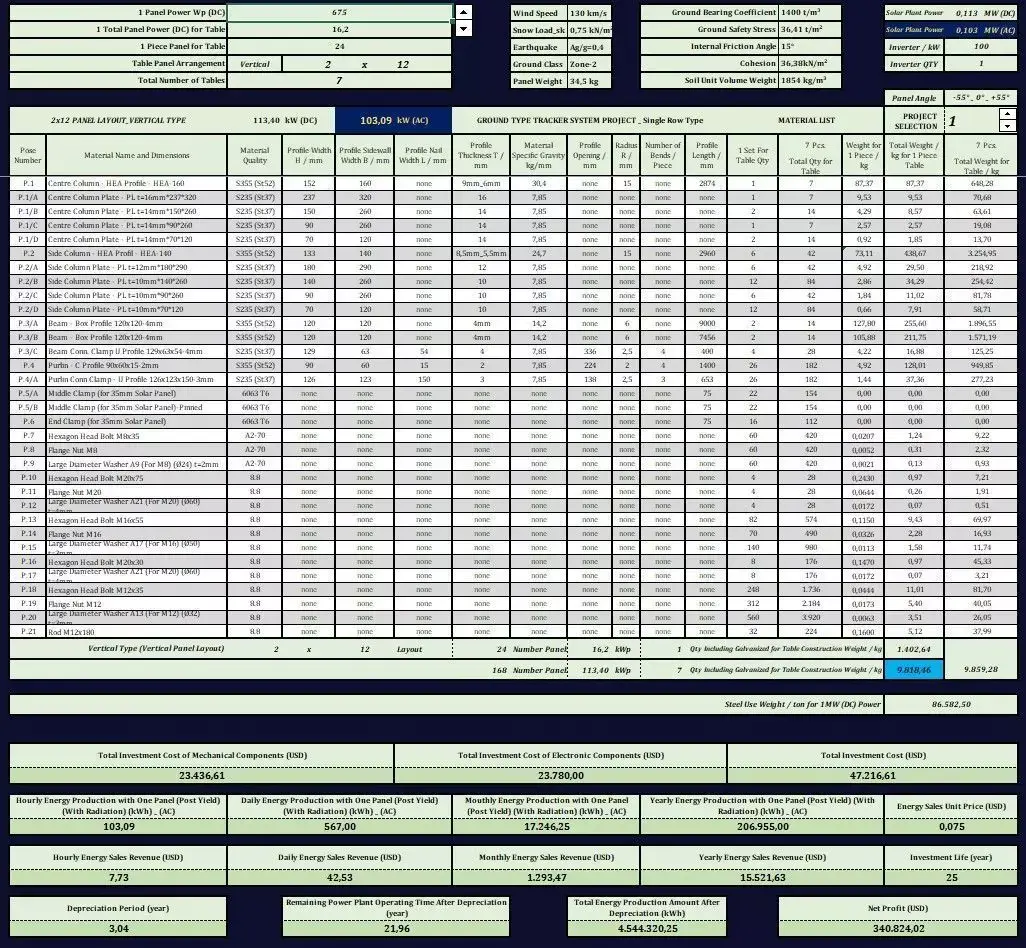1026x948 pixels.
Task: Decrease the panel power with down spinner arrow
Action: (463, 28)
